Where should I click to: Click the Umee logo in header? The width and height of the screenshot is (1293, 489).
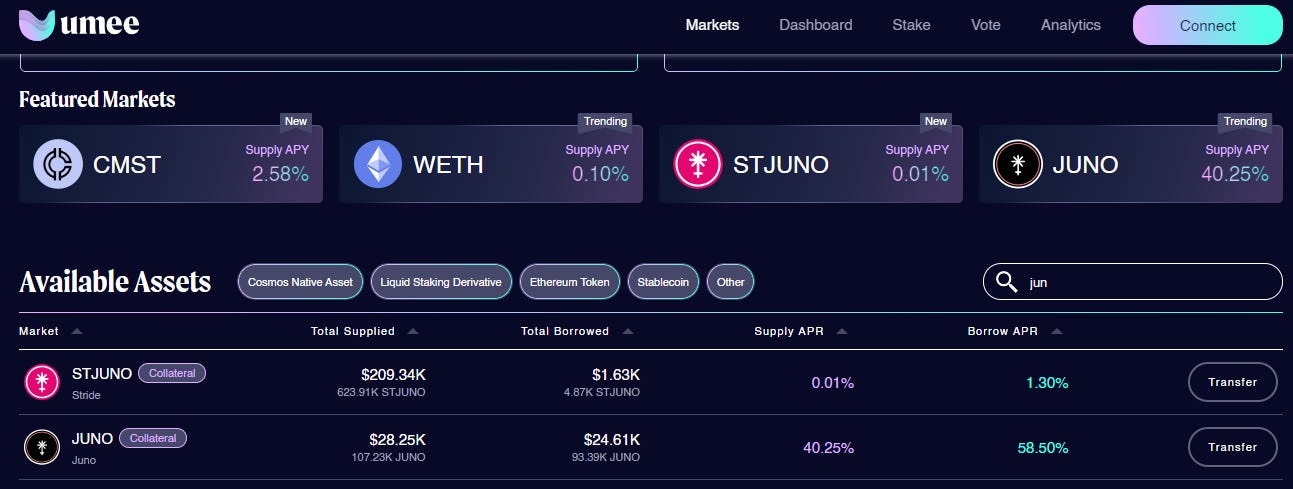click(x=79, y=25)
